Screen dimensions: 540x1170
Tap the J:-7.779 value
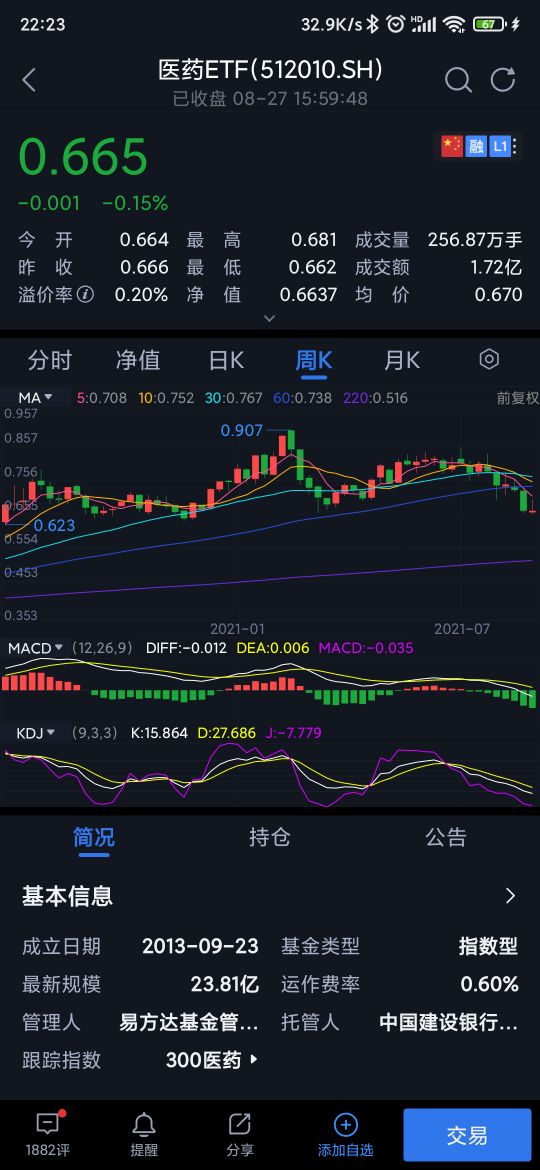(x=293, y=733)
